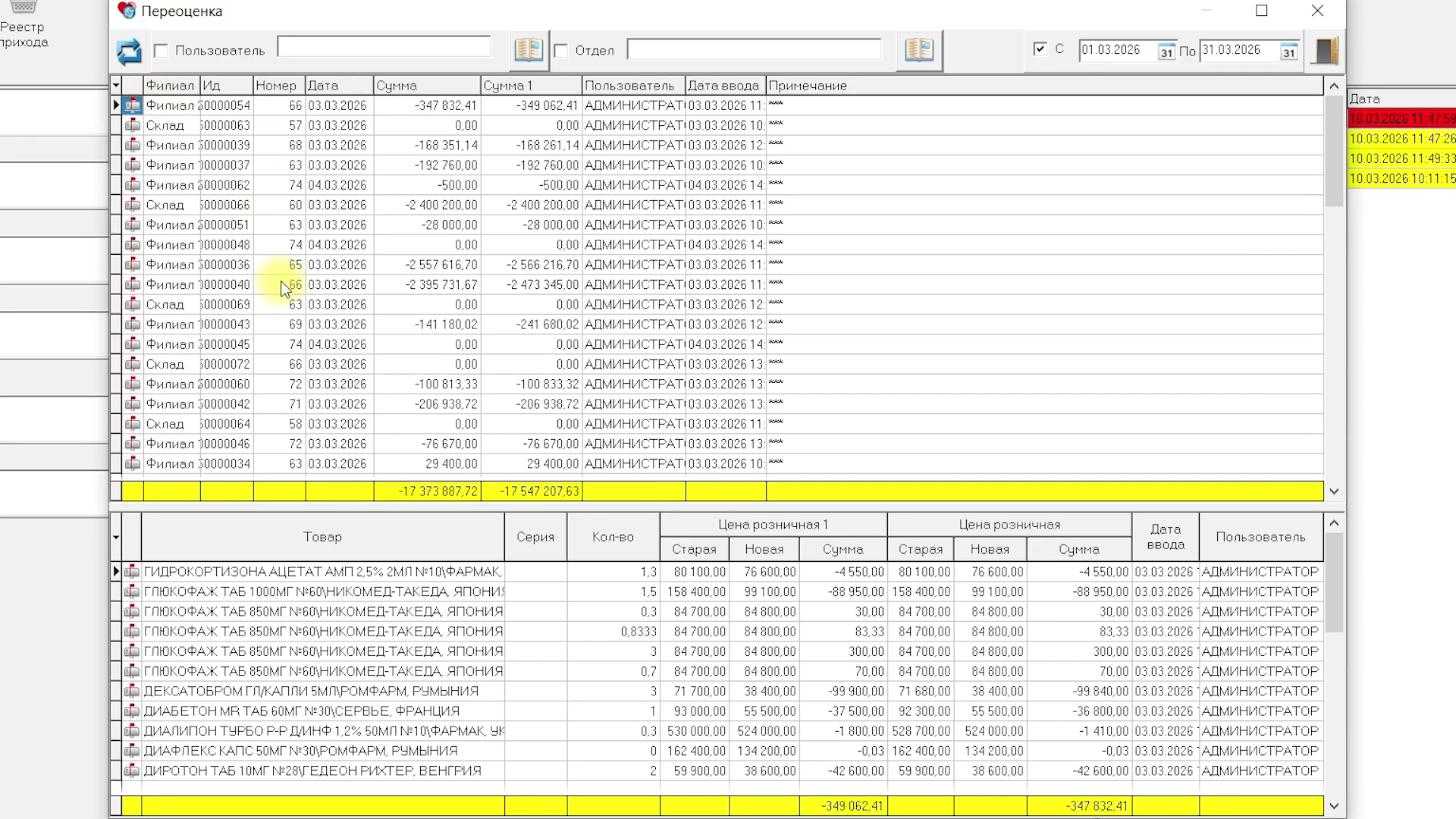Uncheck the date range С checkbox

1040,49
